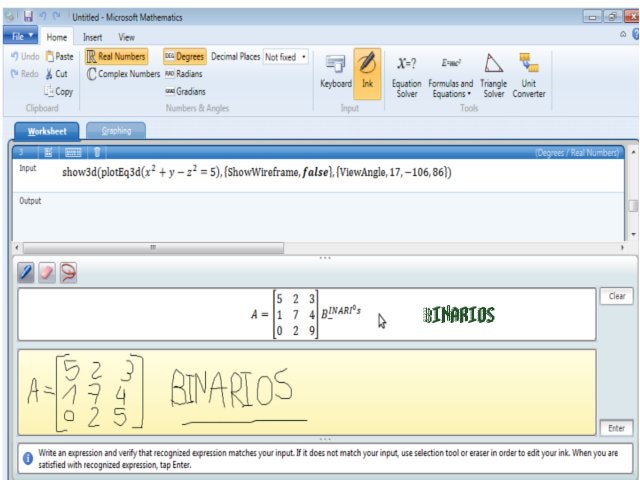This screenshot has height=480, width=640.
Task: Expand the Formulas and Equations menu
Action: pyautogui.click(x=450, y=75)
